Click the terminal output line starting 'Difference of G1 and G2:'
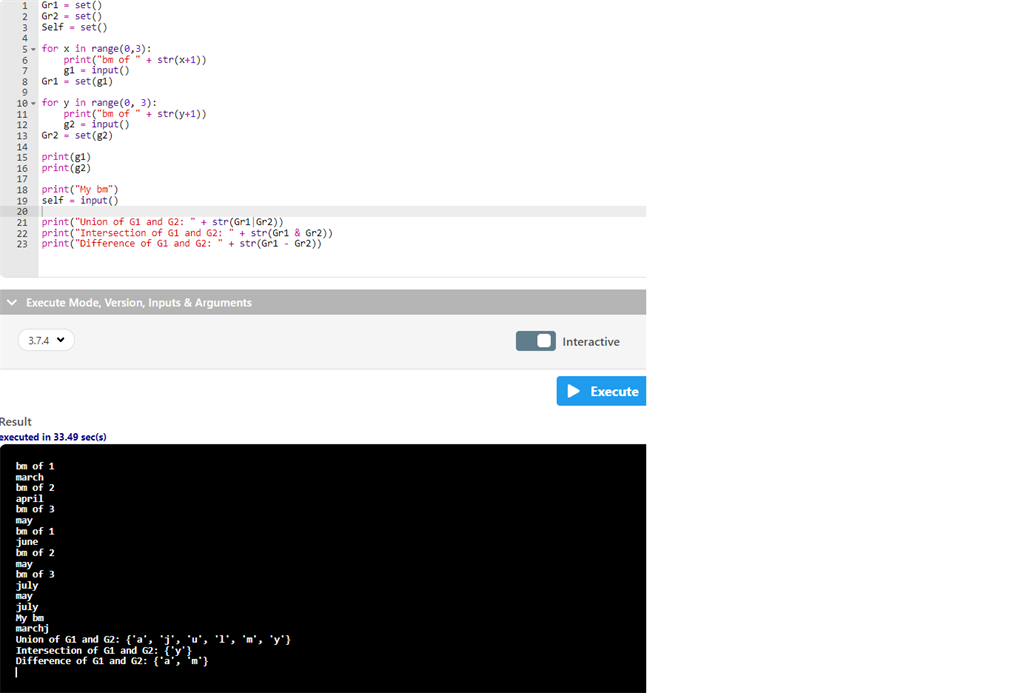Viewport: 1023px width, 693px height. pos(112,661)
